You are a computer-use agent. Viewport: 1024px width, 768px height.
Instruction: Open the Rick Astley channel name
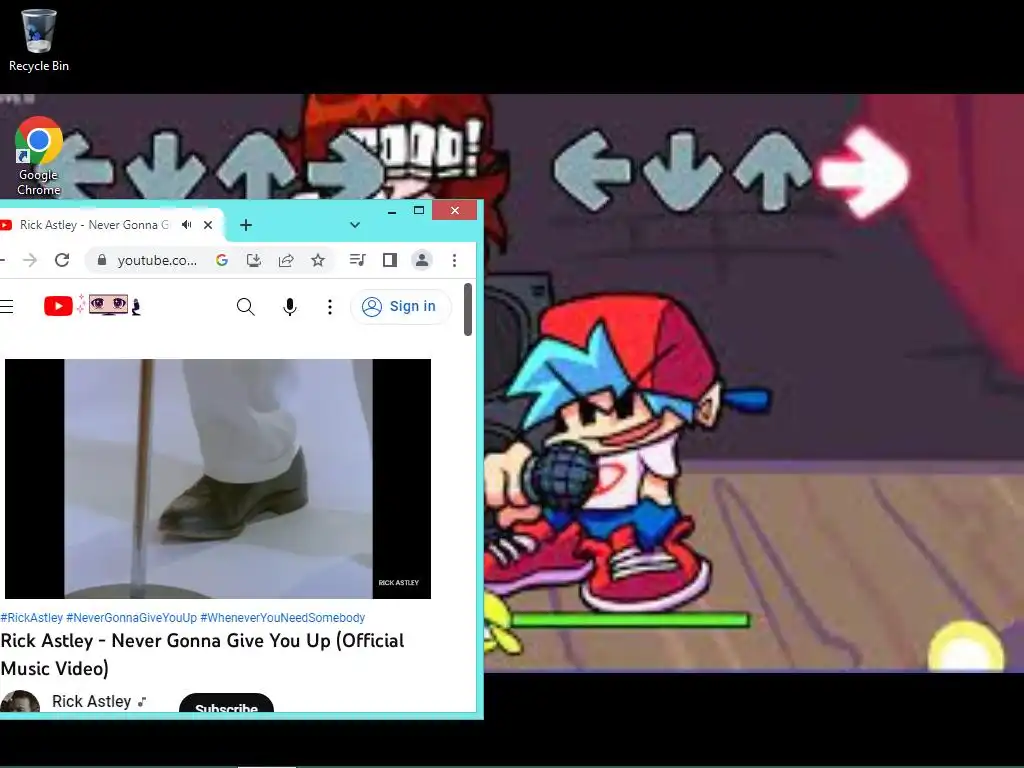[91, 701]
